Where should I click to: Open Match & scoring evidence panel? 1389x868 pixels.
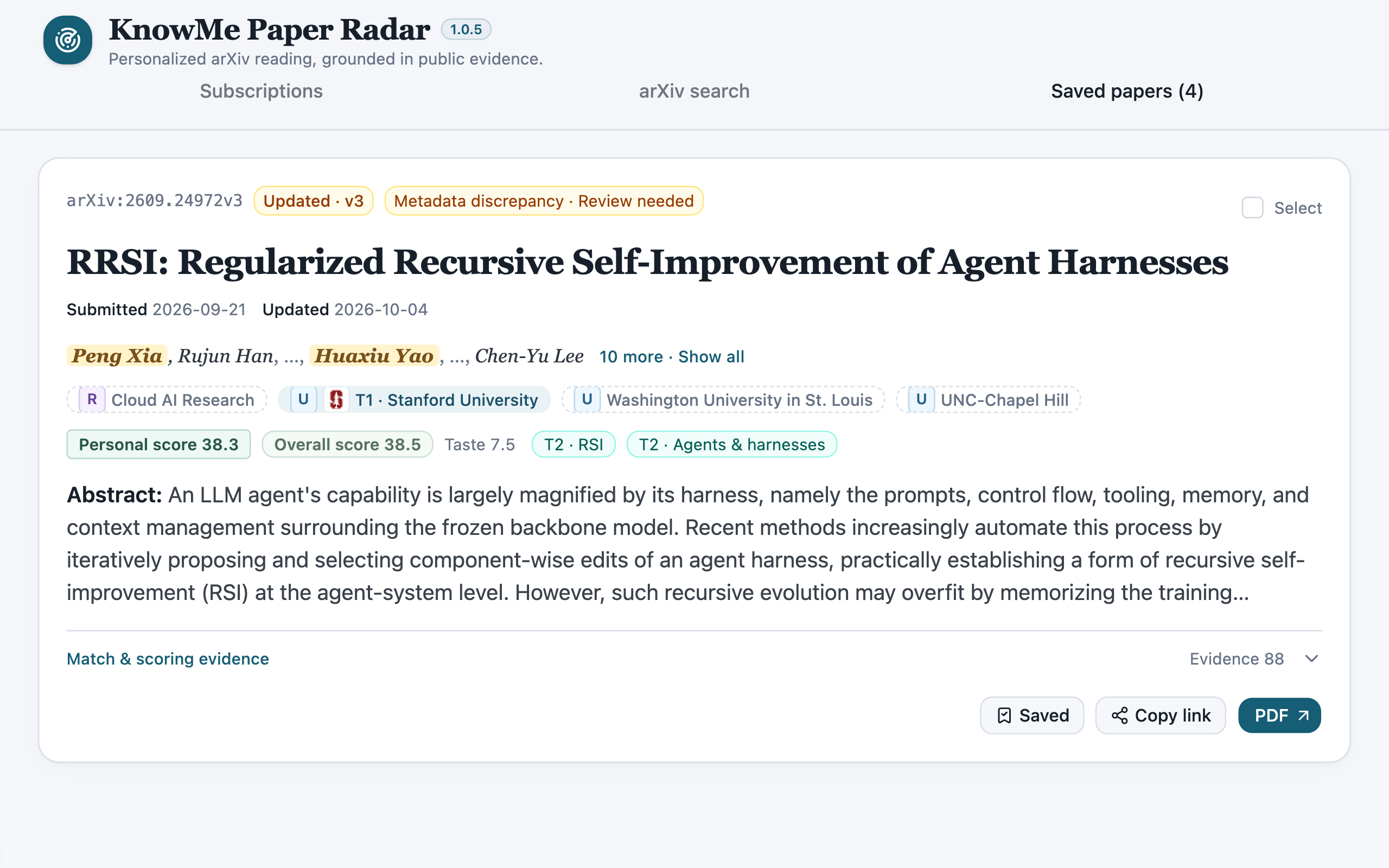168,659
